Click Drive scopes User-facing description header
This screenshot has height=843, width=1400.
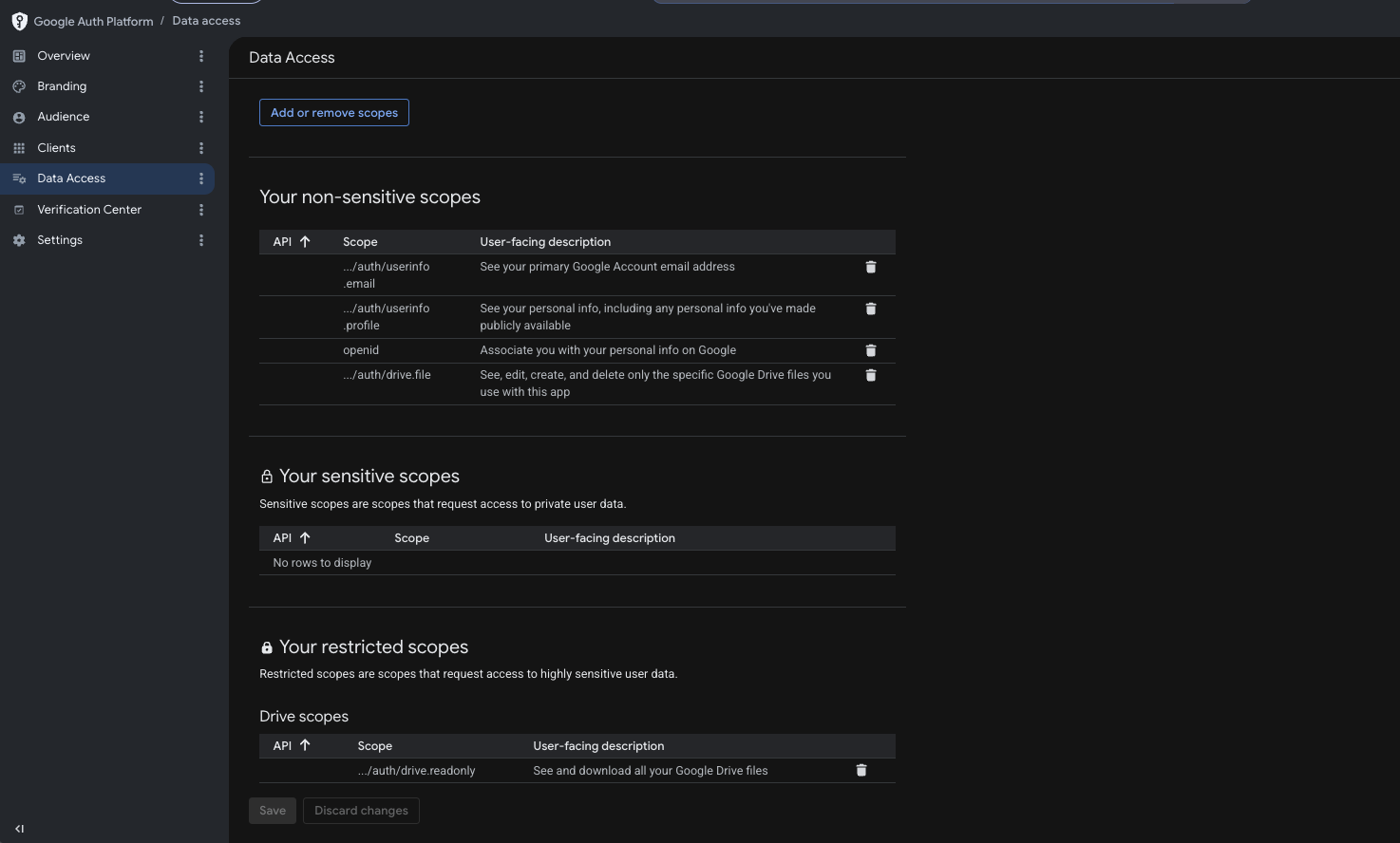598,746
